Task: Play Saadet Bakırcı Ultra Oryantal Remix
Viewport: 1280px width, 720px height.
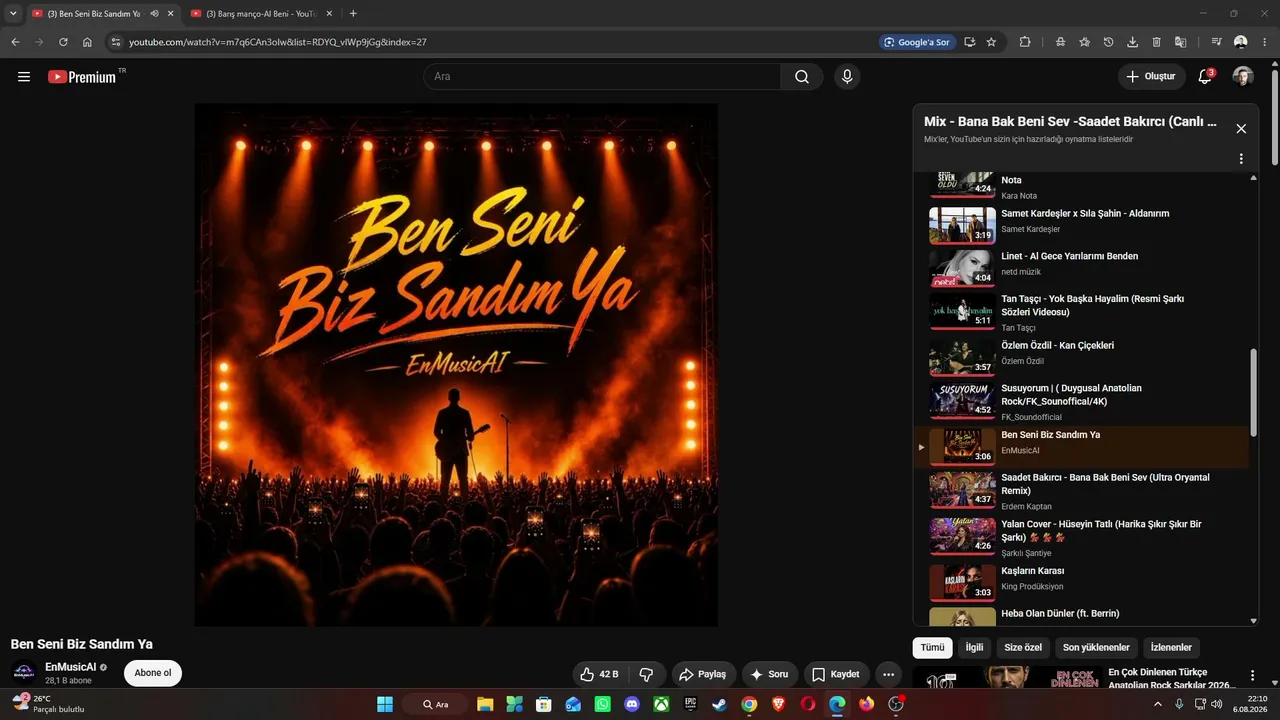Action: coord(1084,491)
